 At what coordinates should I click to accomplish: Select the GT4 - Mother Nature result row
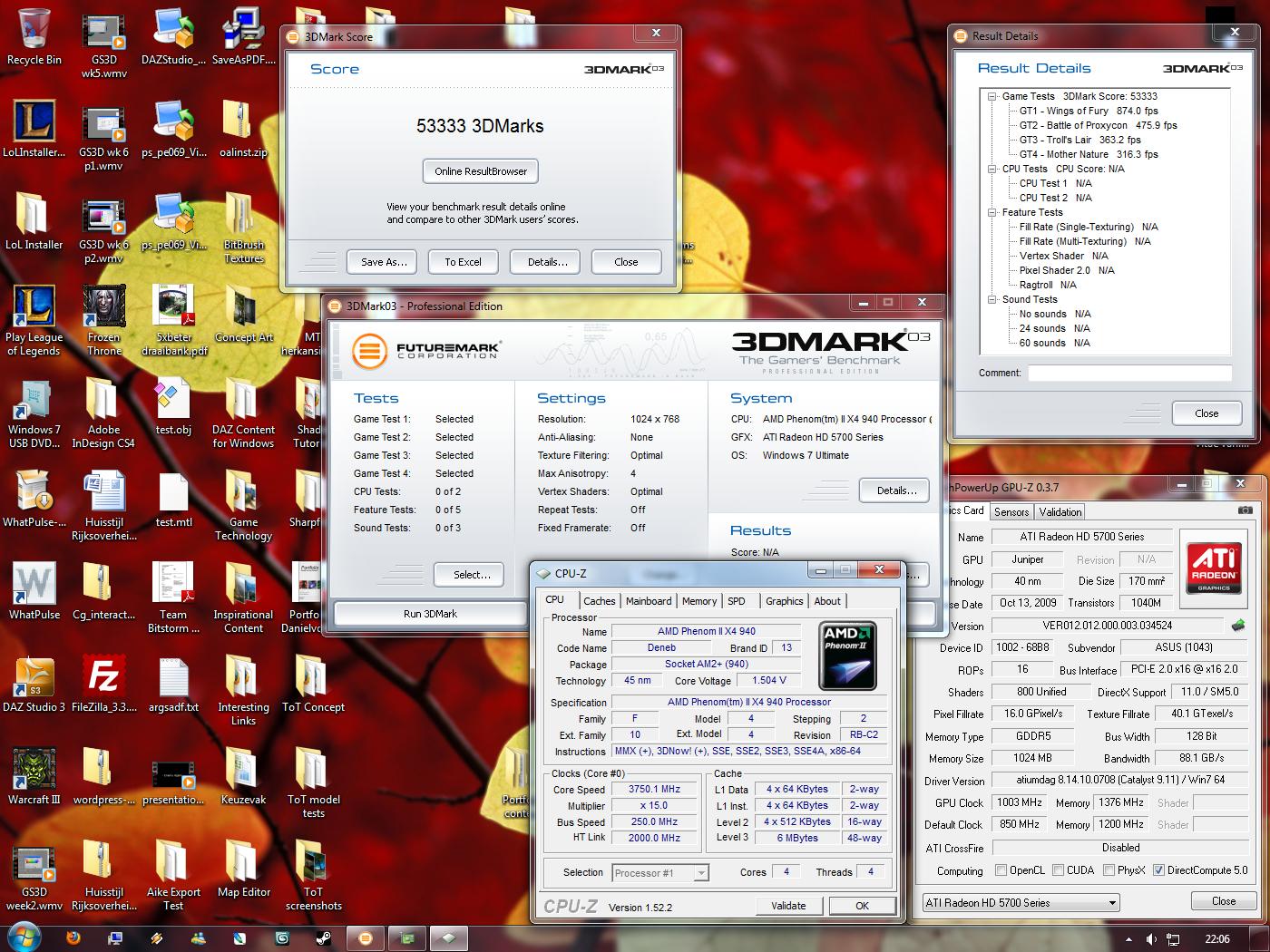pyautogui.click(x=1088, y=154)
